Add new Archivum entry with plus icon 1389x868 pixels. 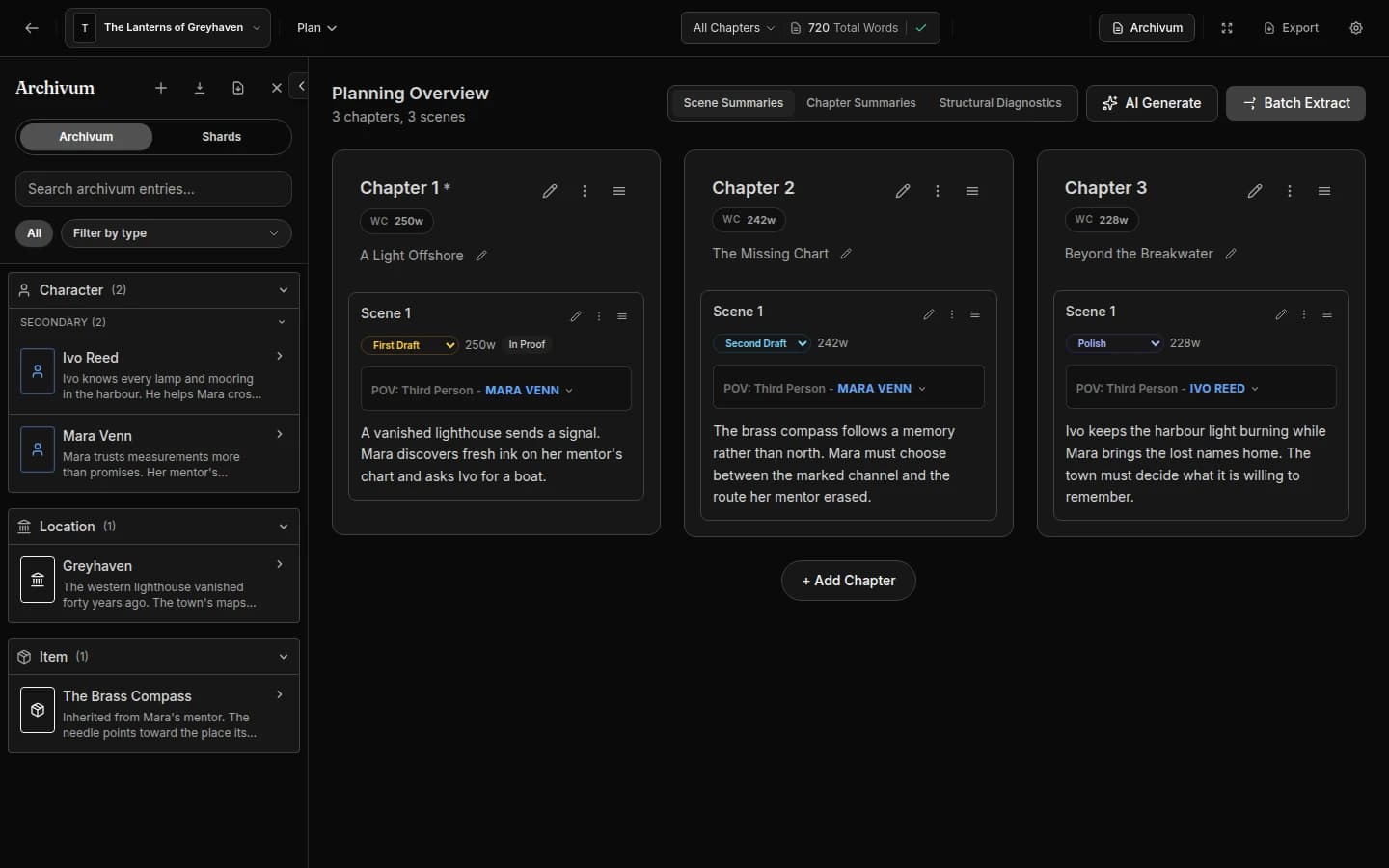161,88
